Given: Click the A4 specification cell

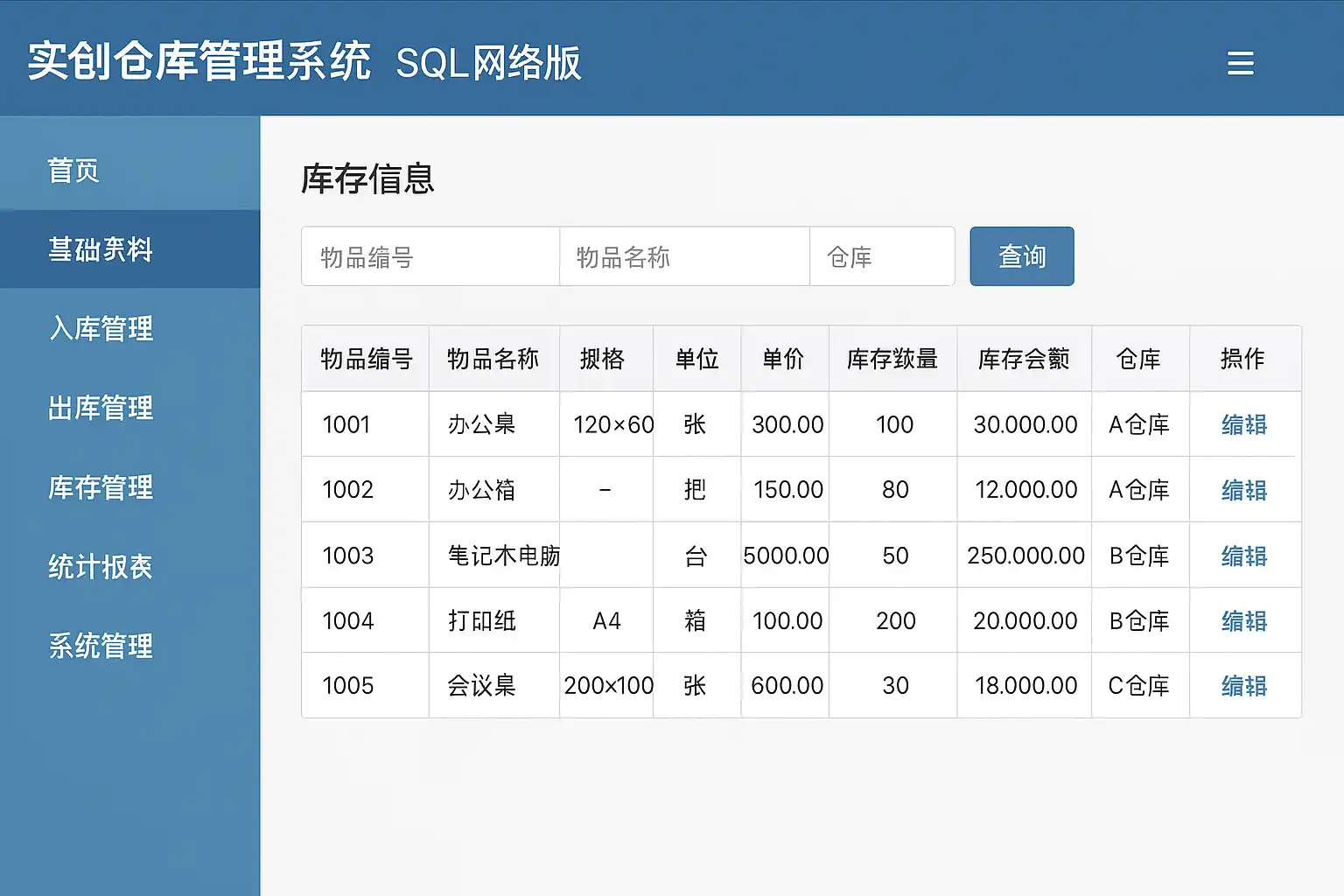Looking at the screenshot, I should (606, 620).
